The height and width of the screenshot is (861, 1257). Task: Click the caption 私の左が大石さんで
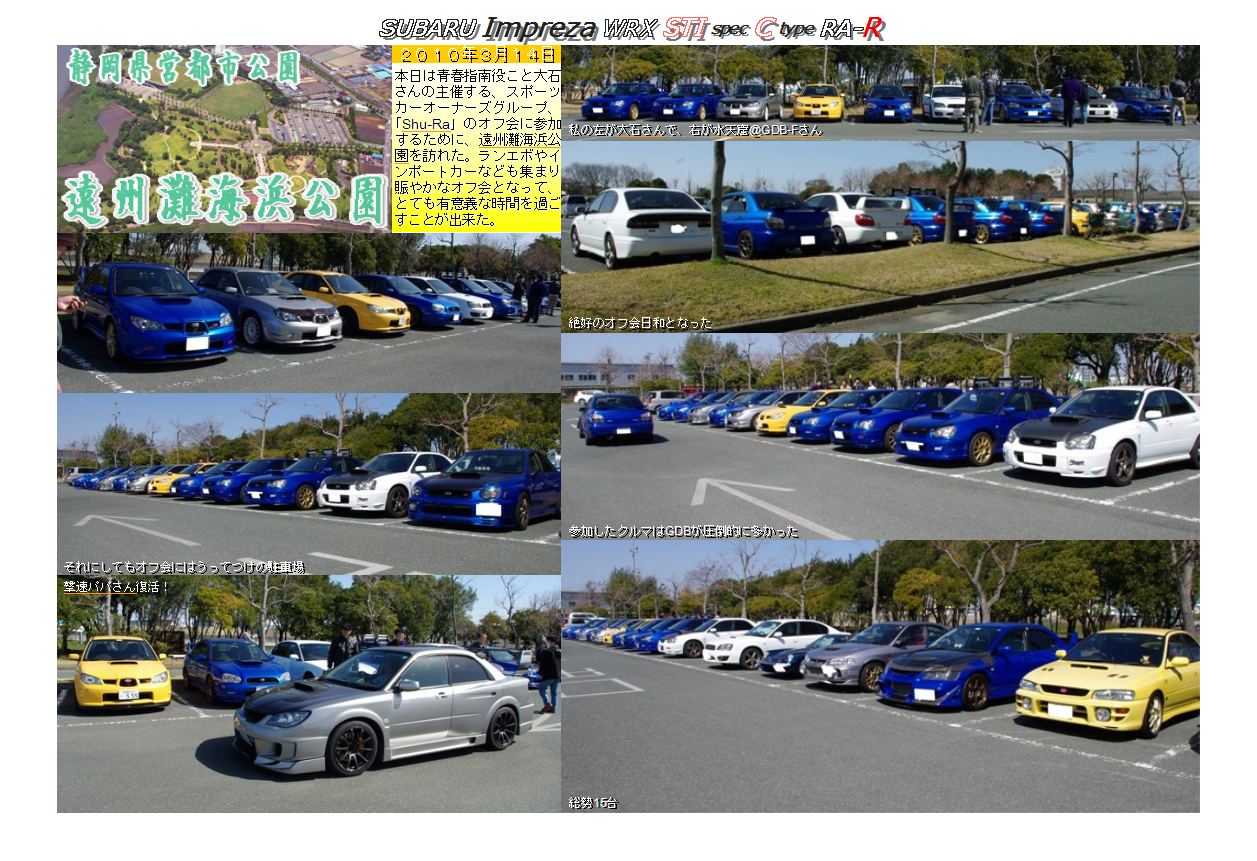[695, 130]
